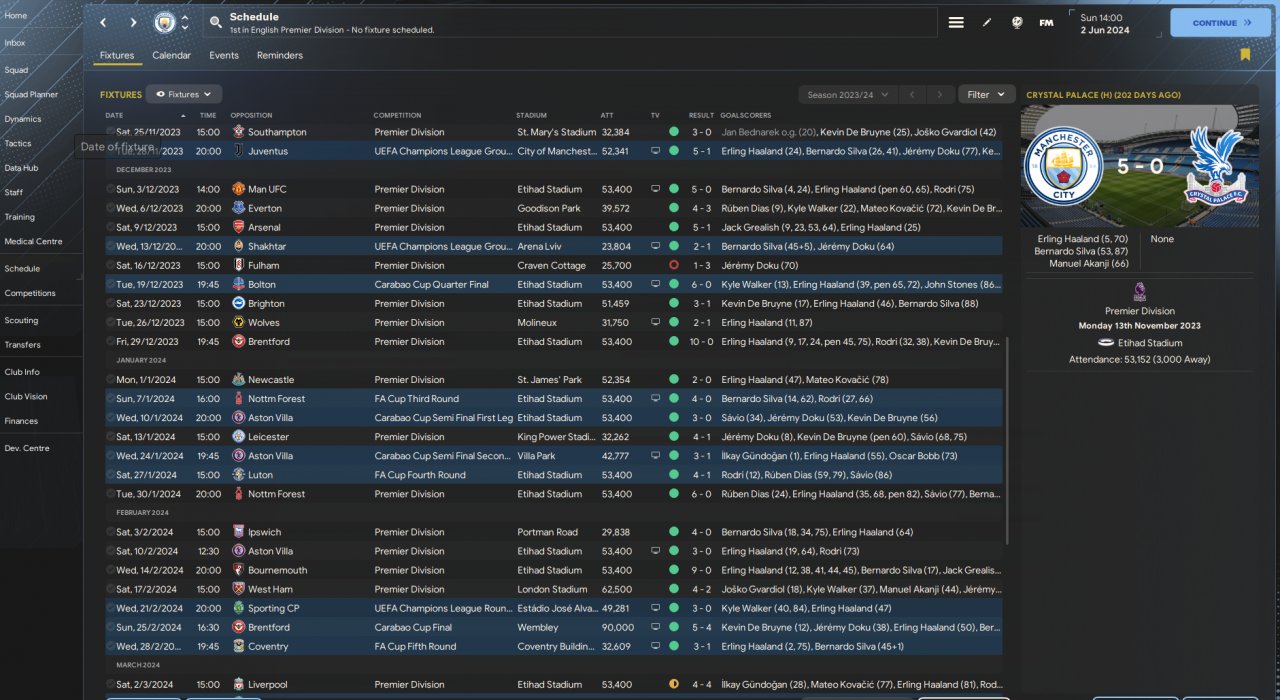
Task: Open the Manchester City club badge menu
Action: pyautogui.click(x=164, y=22)
